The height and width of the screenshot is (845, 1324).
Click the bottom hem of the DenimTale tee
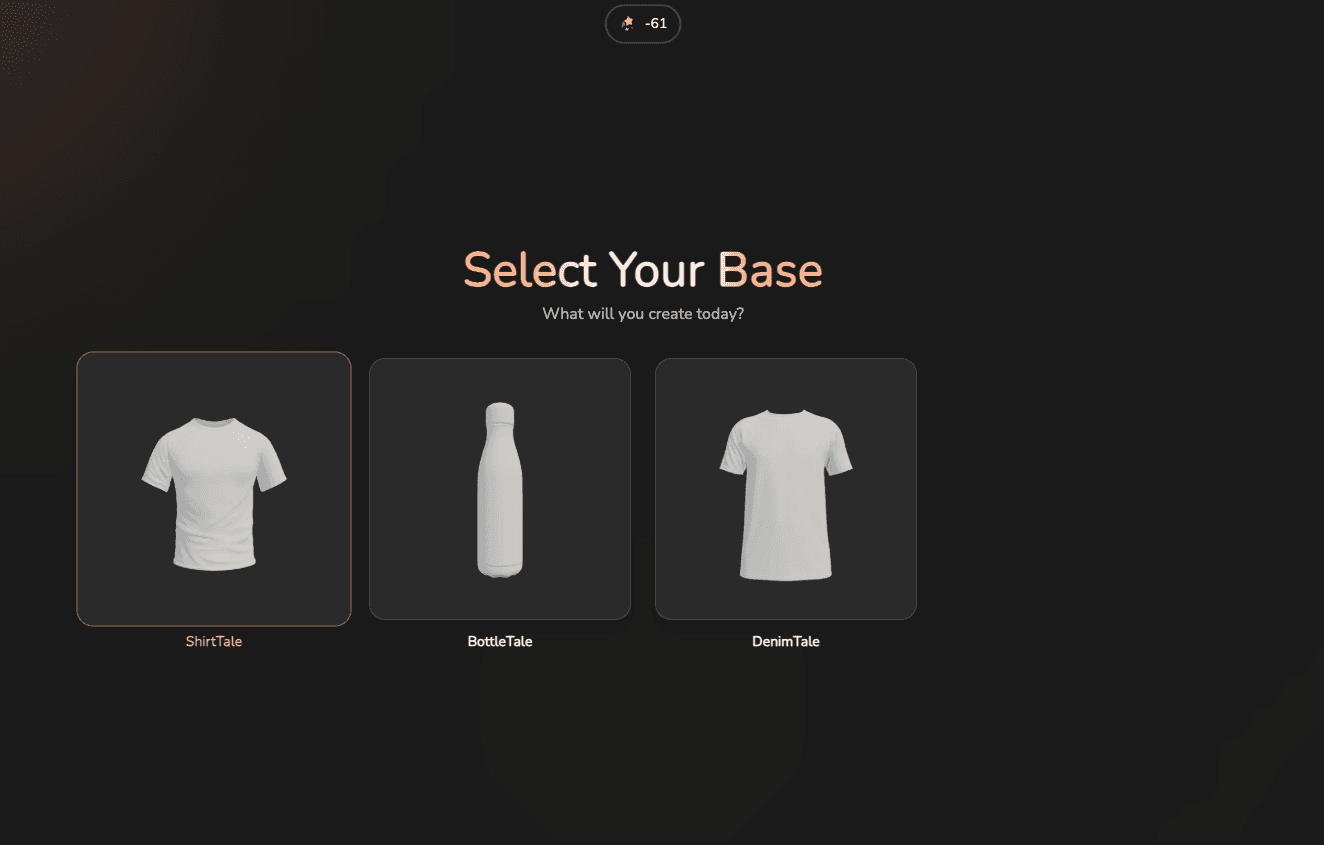click(x=786, y=574)
